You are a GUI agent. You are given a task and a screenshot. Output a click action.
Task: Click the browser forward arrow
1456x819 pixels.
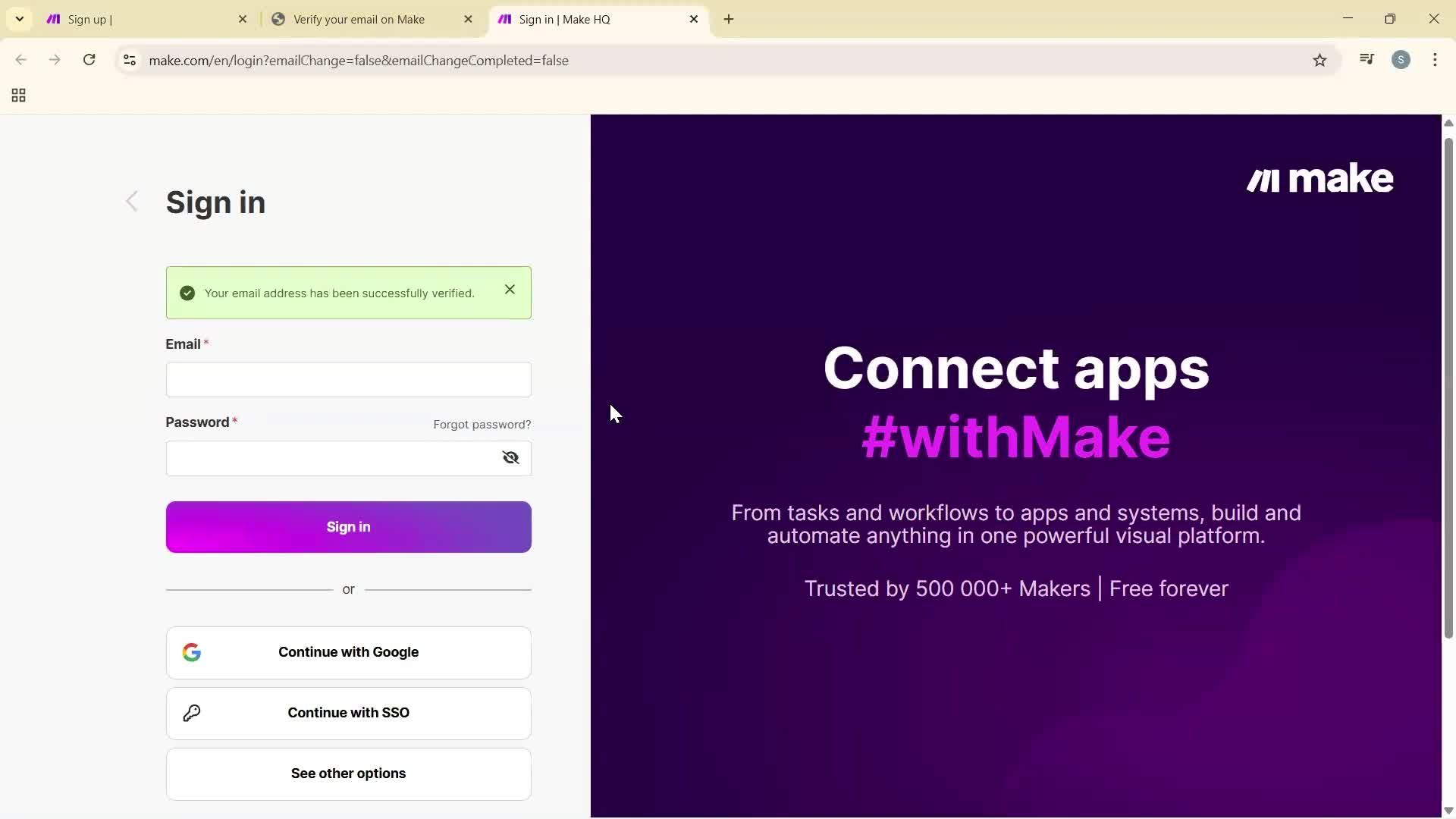[x=55, y=60]
